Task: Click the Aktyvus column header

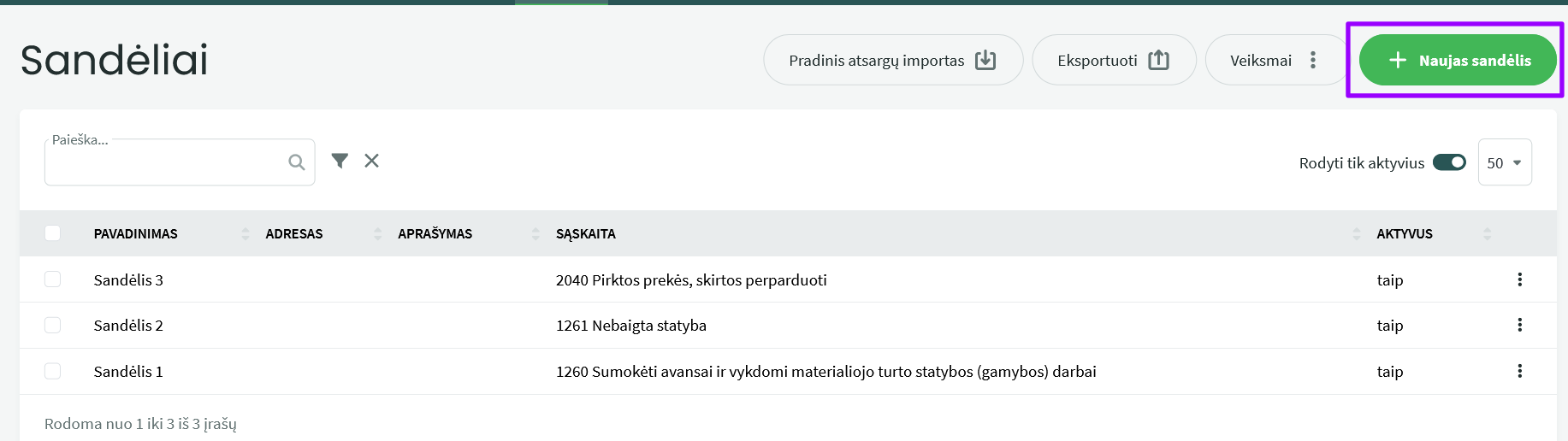Action: point(1404,233)
